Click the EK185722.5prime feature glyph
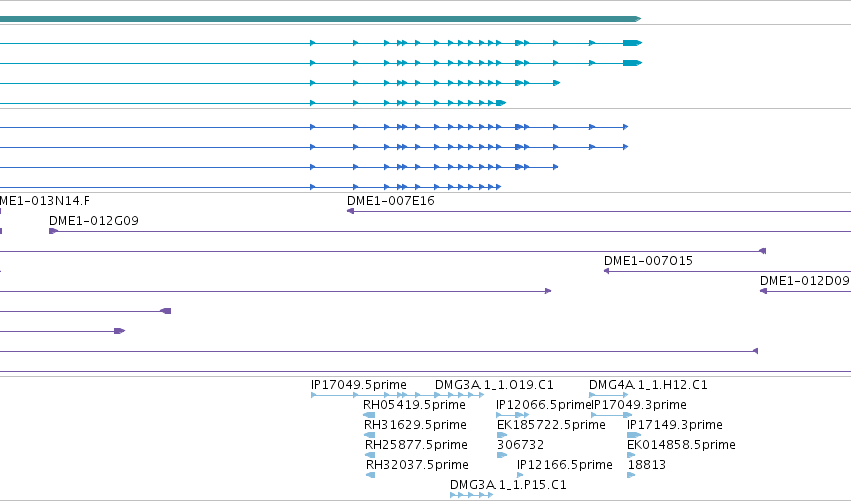This screenshot has width=851, height=501. click(502, 435)
